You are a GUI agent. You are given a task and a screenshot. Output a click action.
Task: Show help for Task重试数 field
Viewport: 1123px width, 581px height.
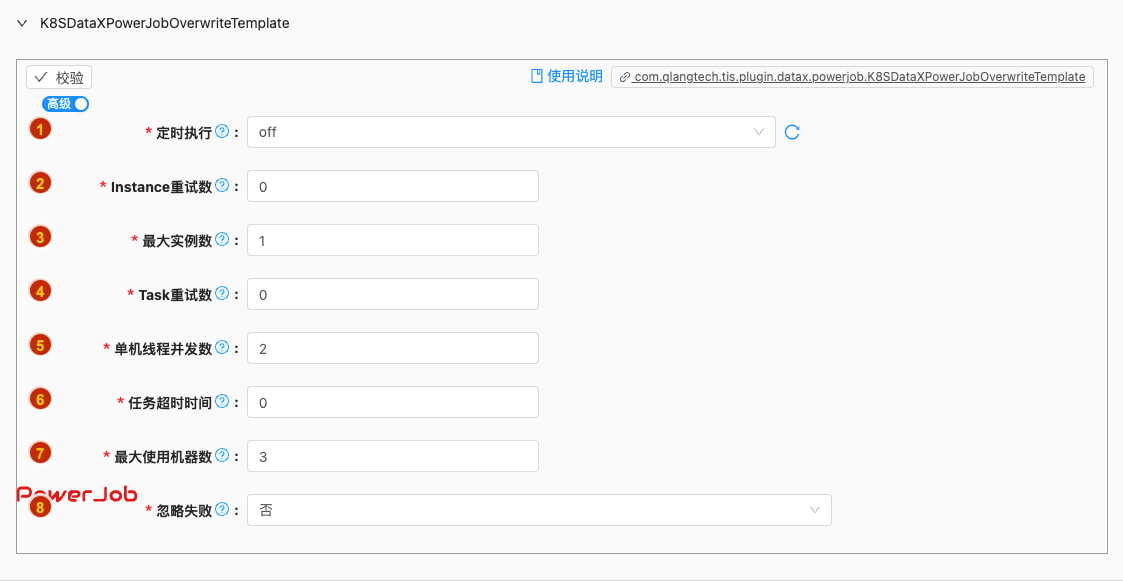pyautogui.click(x=222, y=293)
